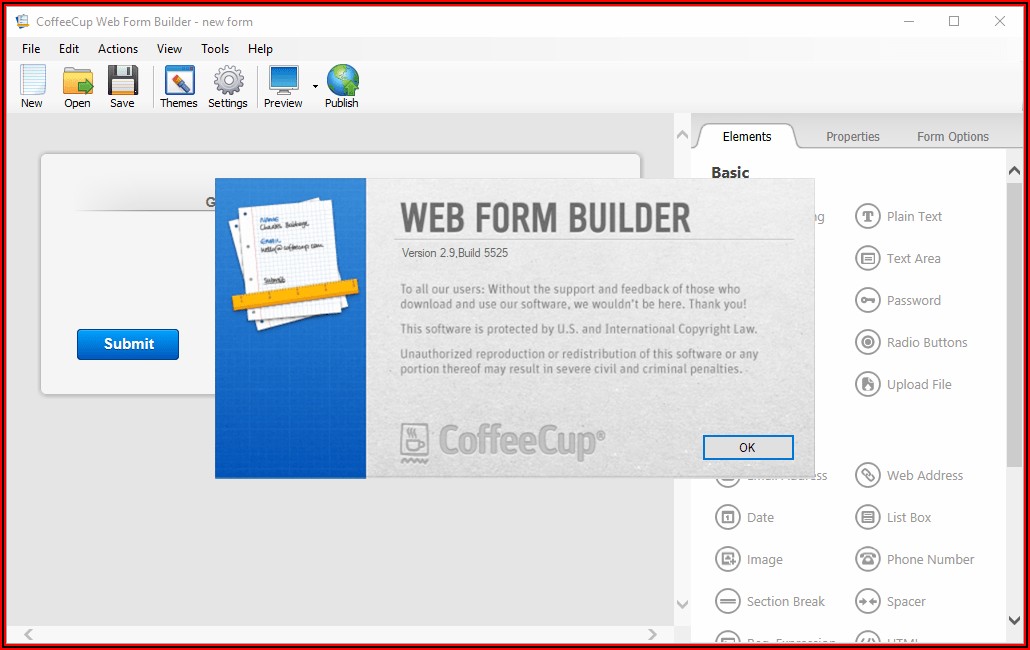
Task: Click the elements panel scrollbar thumb
Action: point(1014,325)
